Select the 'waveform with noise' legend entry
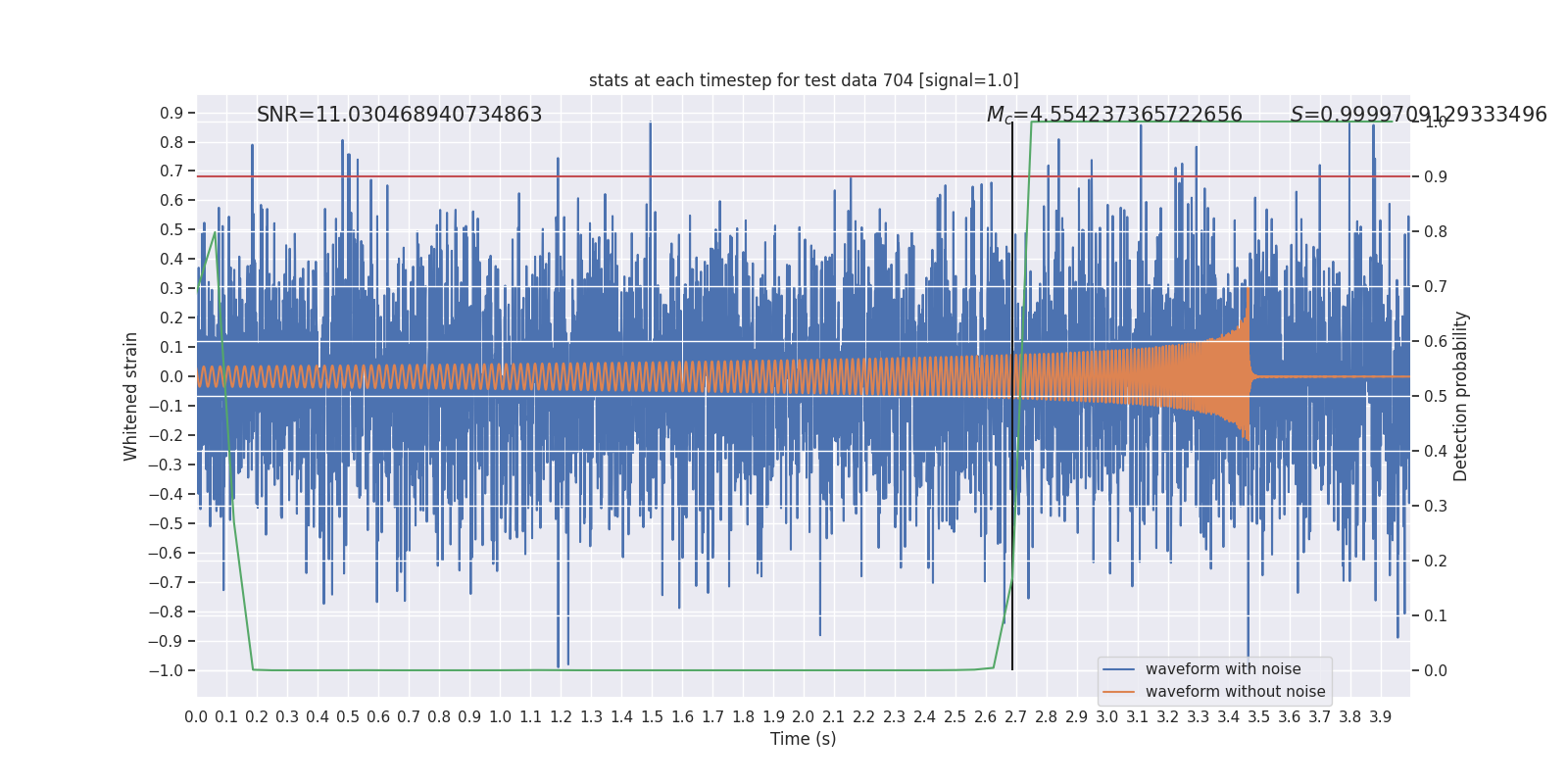The width and height of the screenshot is (1568, 784). (x=1223, y=669)
